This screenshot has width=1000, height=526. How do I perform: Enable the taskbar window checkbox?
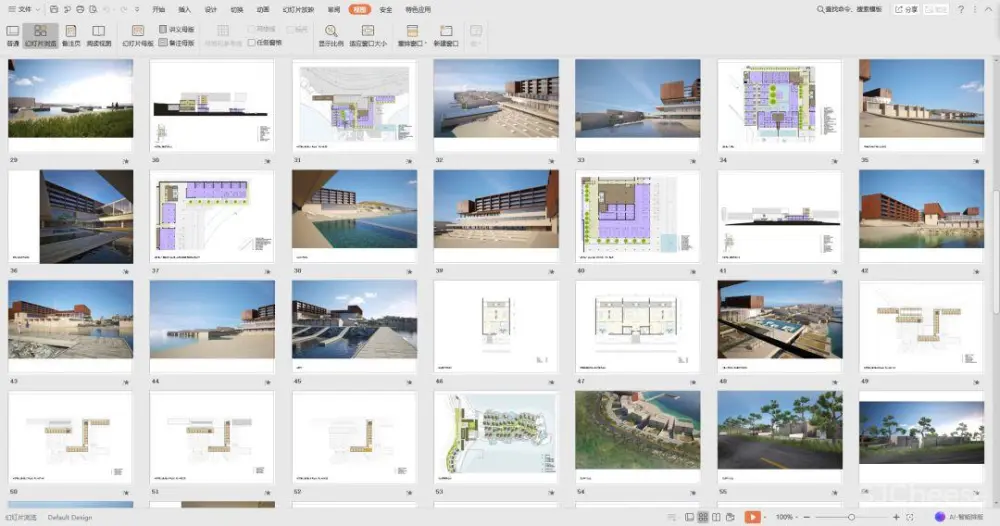(252, 43)
